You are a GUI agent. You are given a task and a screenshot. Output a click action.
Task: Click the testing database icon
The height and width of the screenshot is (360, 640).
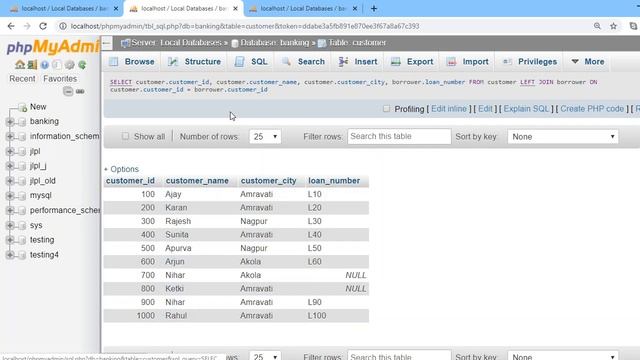[x=22, y=240]
